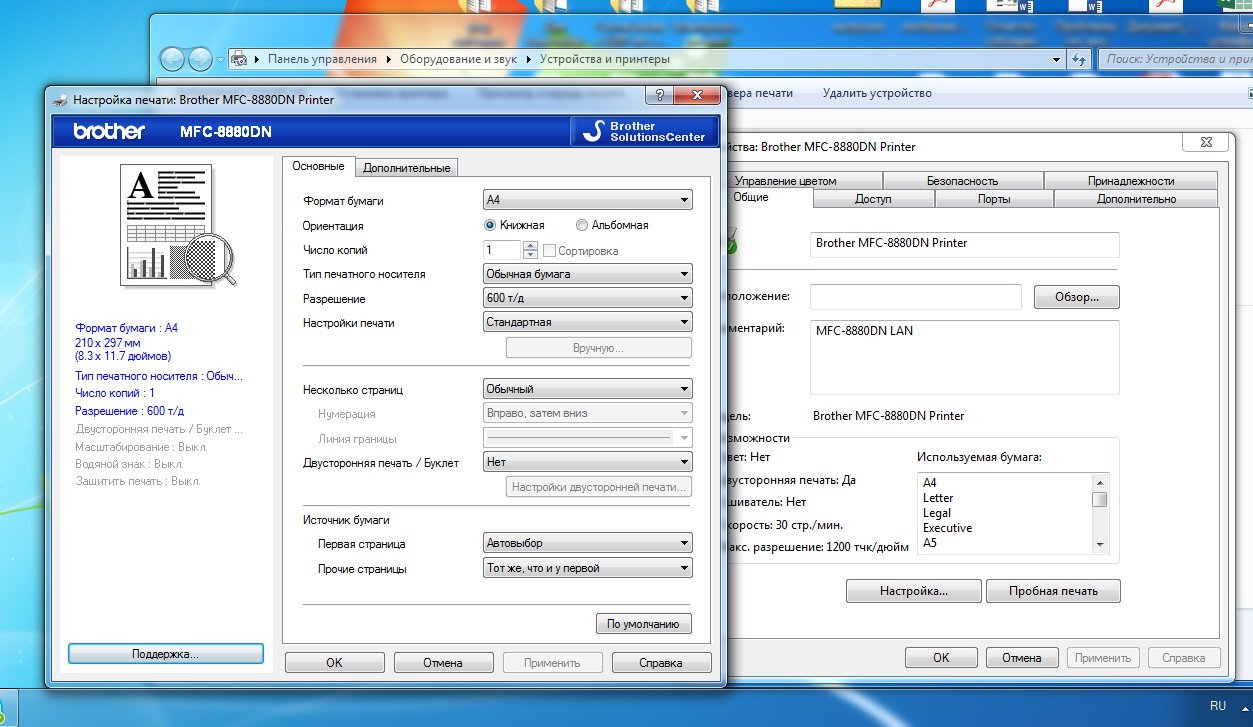Image resolution: width=1253 pixels, height=727 pixels.
Task: Open the Разрешение dropdown
Action: [x=587, y=298]
